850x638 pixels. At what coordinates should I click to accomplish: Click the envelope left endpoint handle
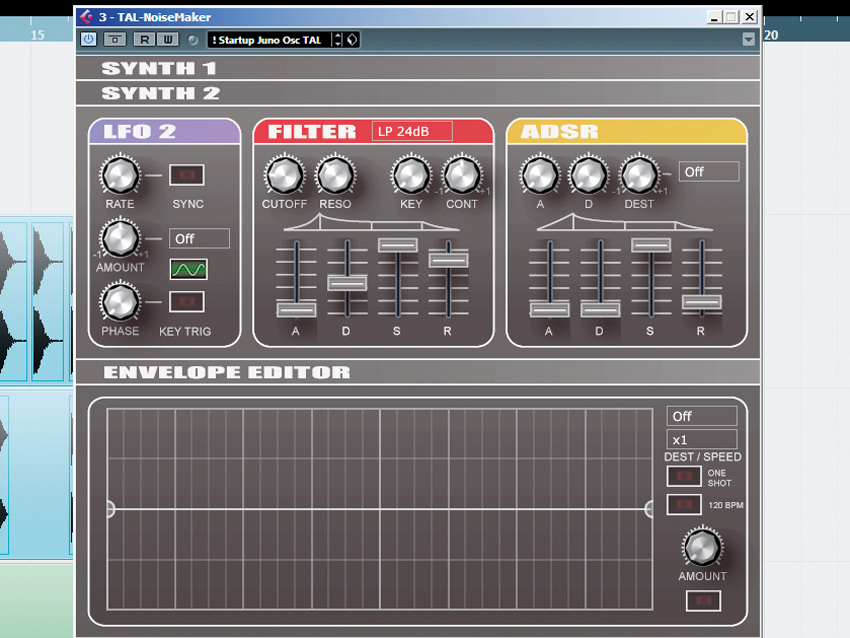point(110,509)
